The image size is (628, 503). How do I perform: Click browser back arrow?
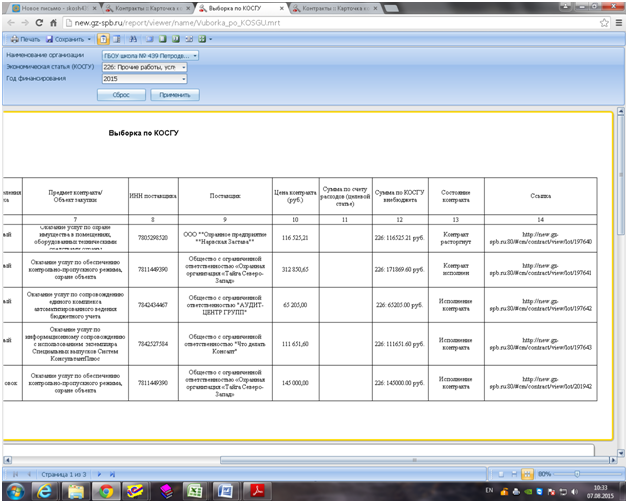[11, 23]
